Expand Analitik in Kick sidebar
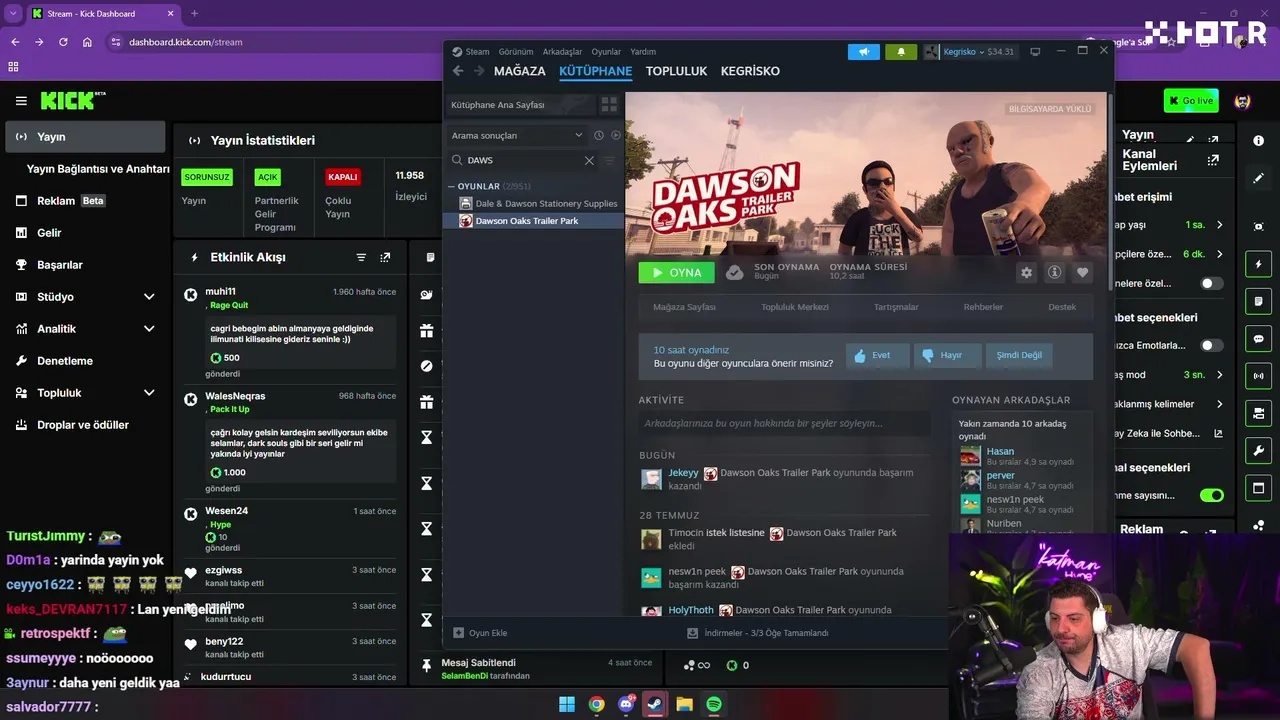The height and width of the screenshot is (720, 1280). pyautogui.click(x=149, y=329)
